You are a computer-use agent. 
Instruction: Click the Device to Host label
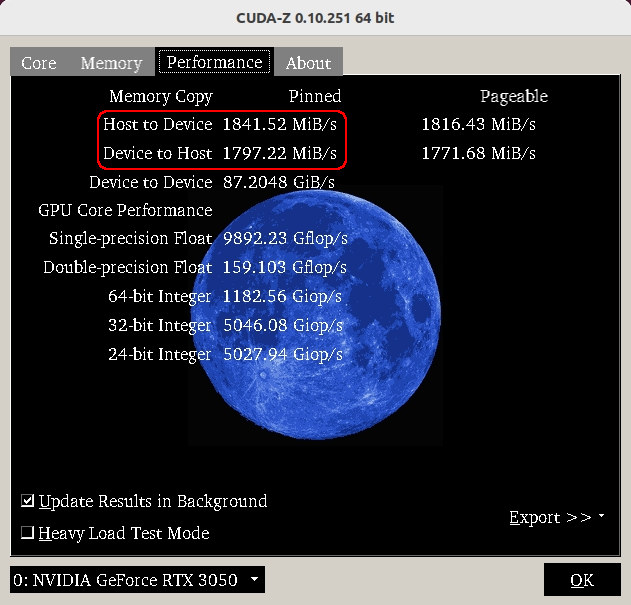pos(158,153)
